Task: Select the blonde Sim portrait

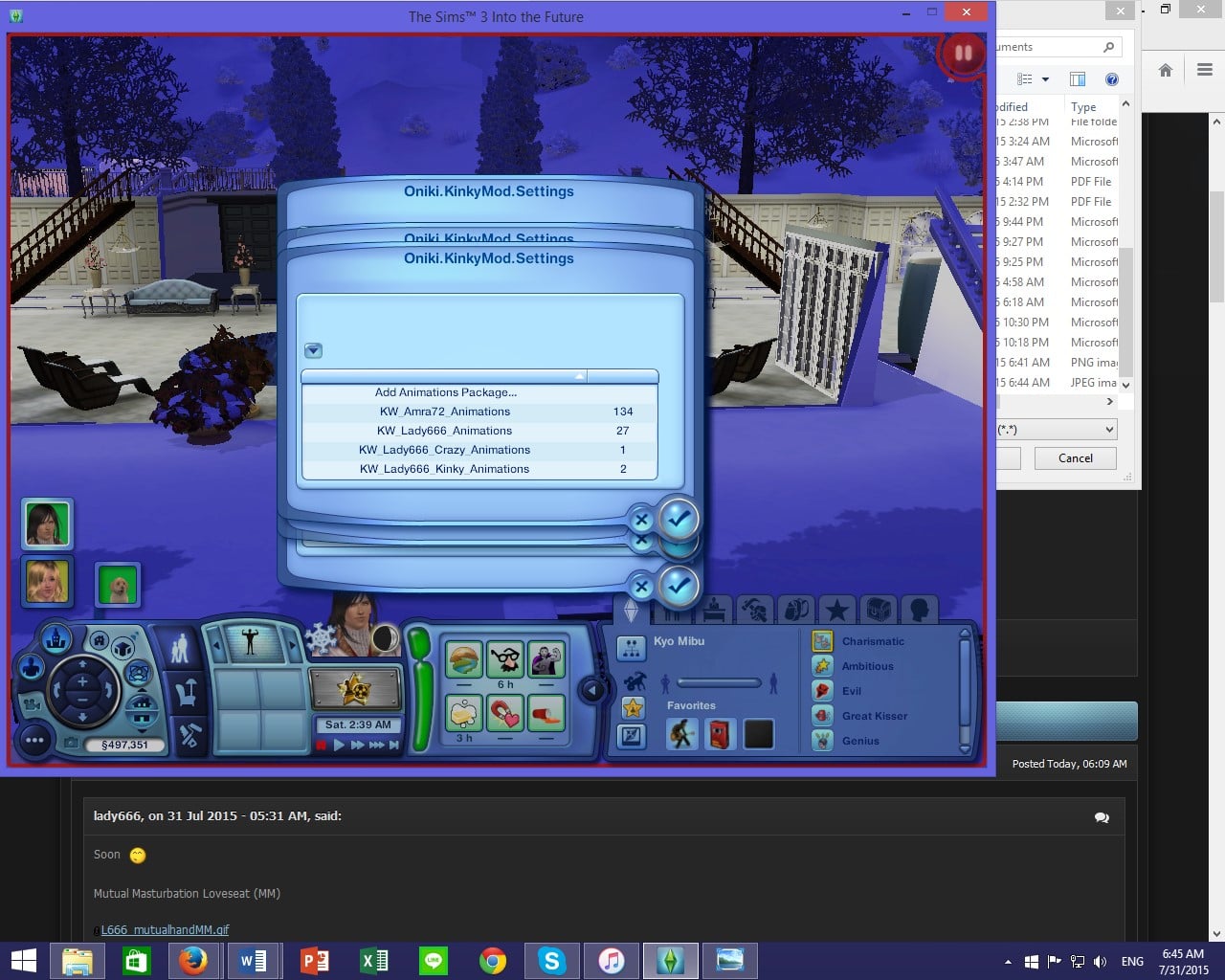Action: point(47,581)
